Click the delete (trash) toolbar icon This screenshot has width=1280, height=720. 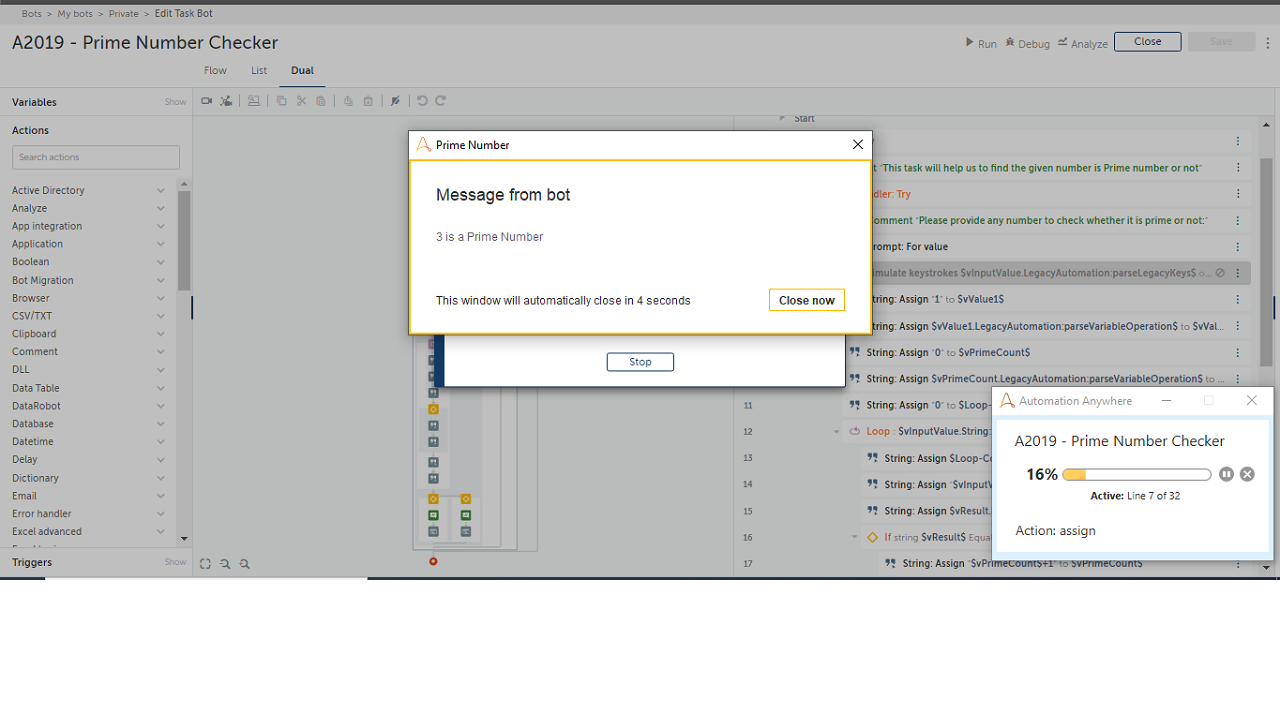coord(368,101)
